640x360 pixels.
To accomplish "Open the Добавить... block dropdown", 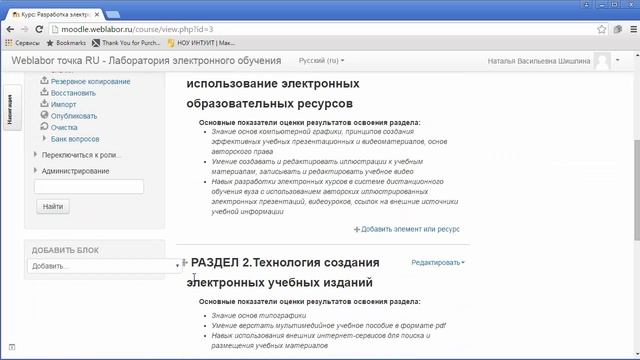I will coord(104,266).
